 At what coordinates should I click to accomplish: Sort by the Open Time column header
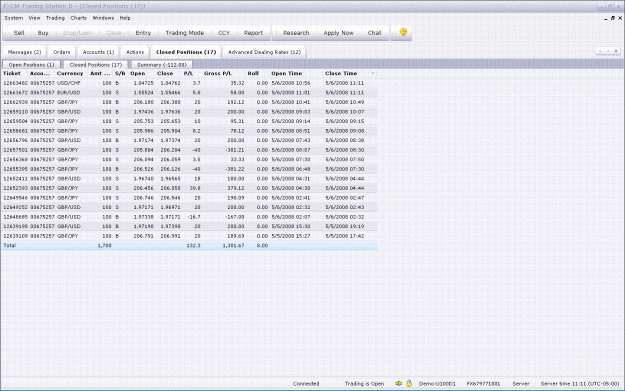click(x=287, y=73)
